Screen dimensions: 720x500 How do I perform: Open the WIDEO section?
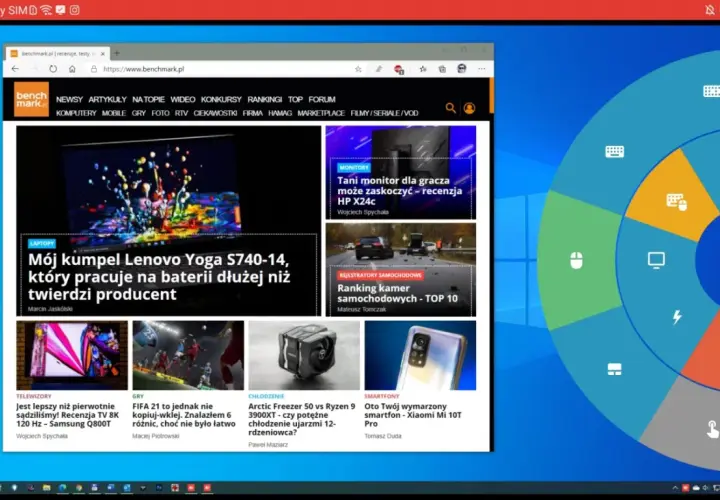click(x=183, y=99)
